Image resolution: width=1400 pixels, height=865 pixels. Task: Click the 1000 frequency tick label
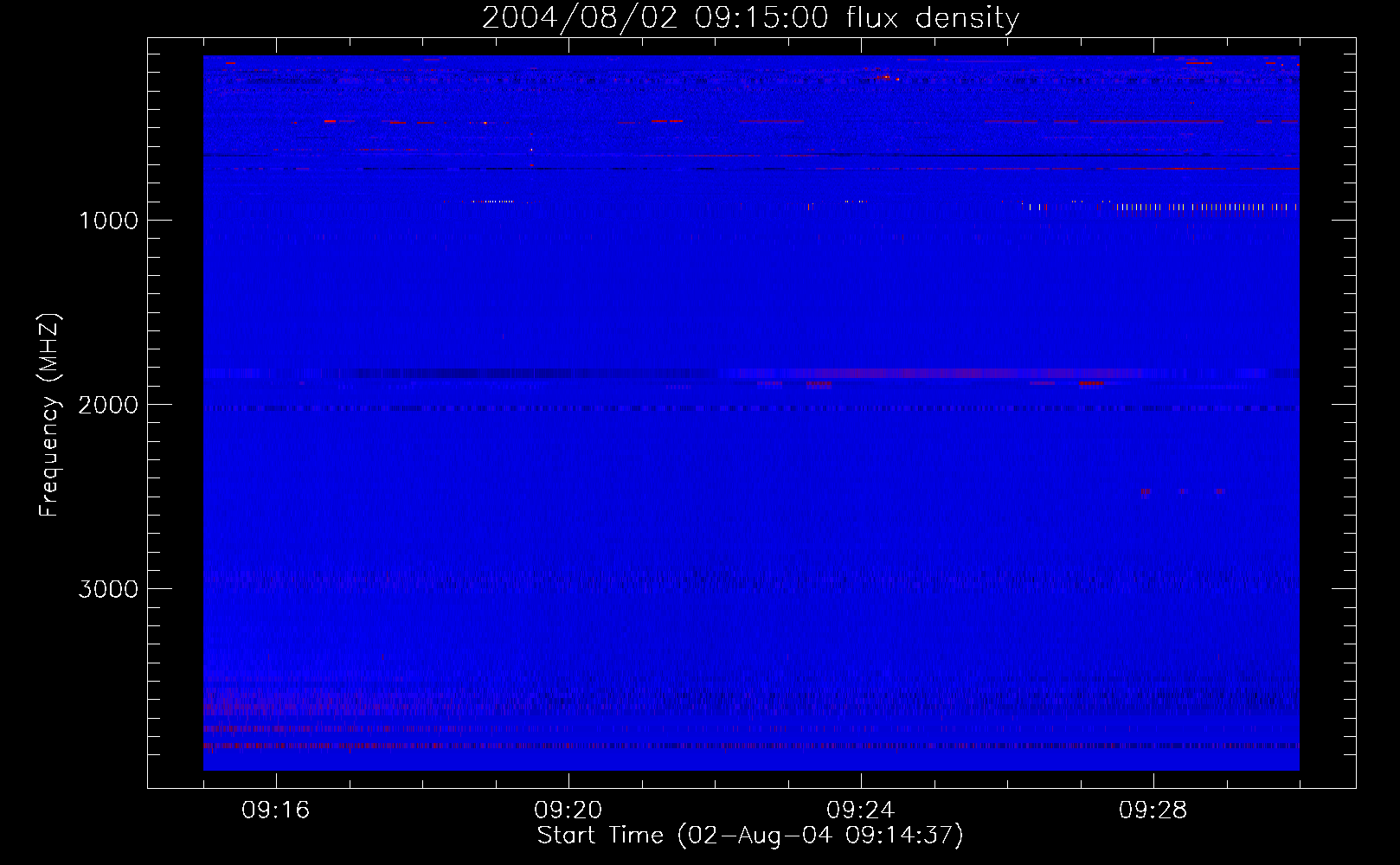[108, 221]
